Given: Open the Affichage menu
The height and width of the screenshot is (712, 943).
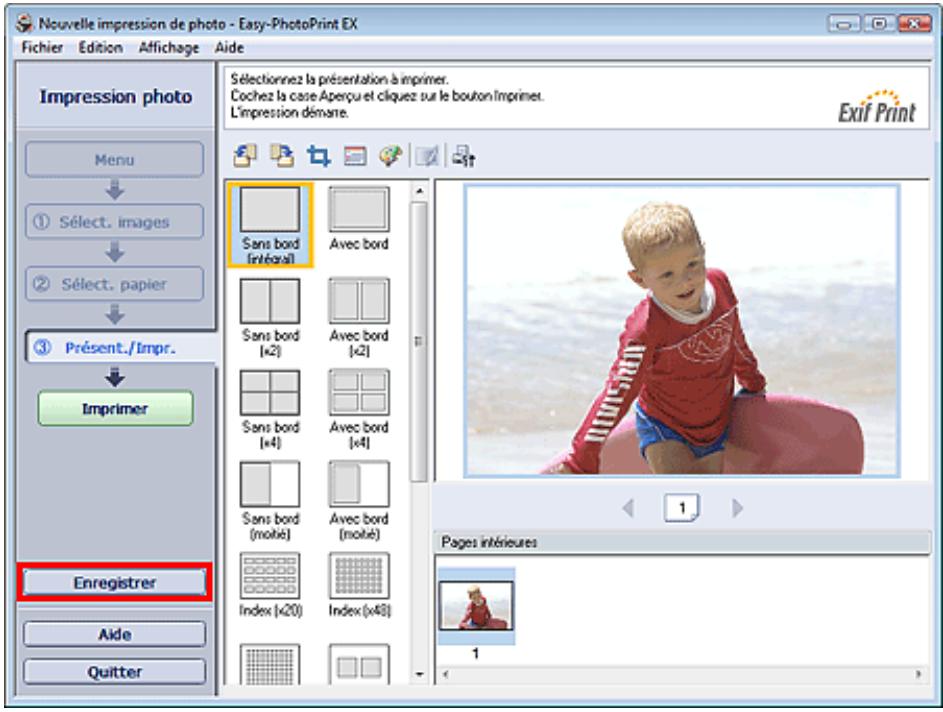Looking at the screenshot, I should (168, 48).
